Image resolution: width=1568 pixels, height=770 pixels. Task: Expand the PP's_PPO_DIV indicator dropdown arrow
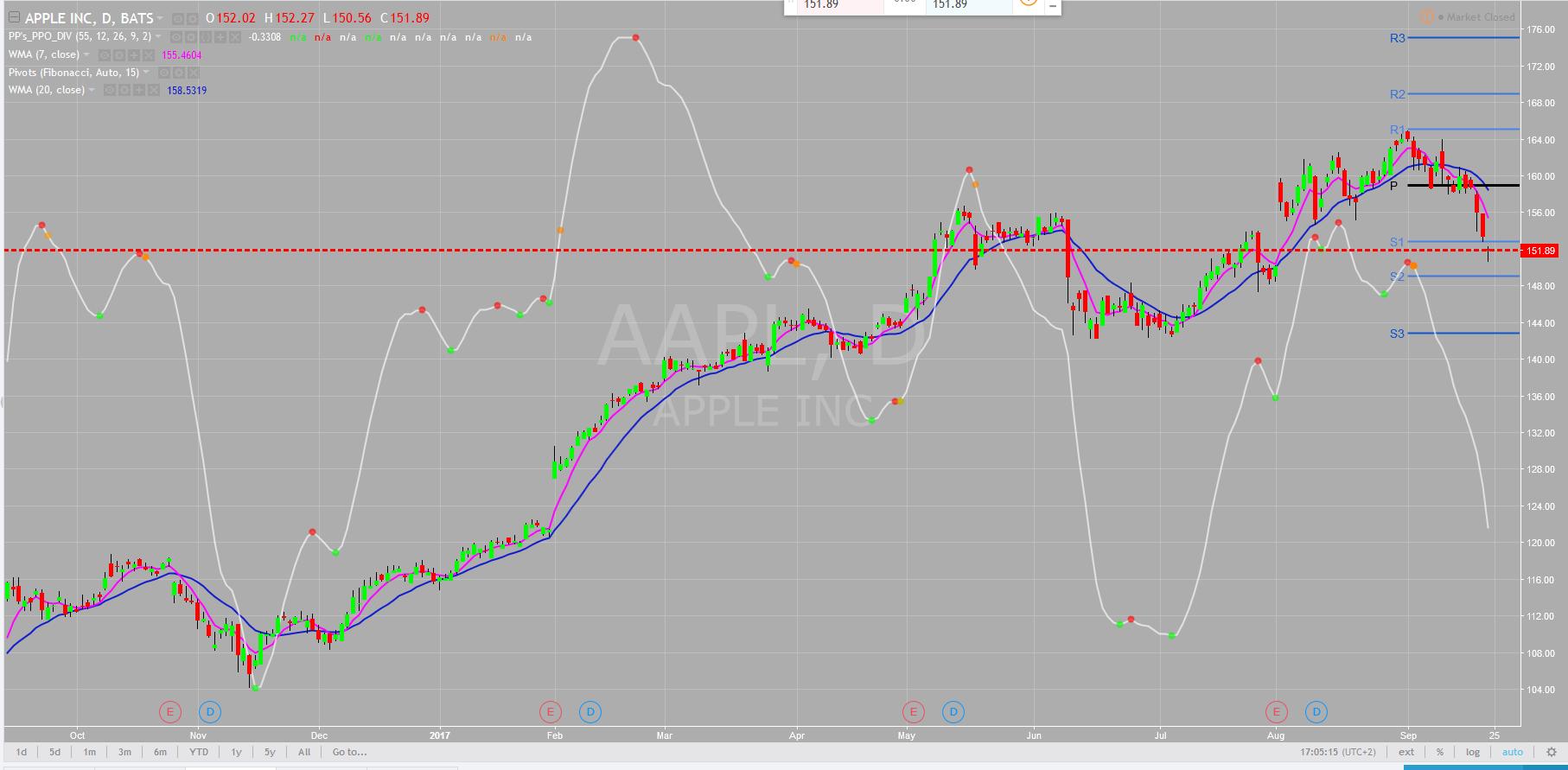158,37
